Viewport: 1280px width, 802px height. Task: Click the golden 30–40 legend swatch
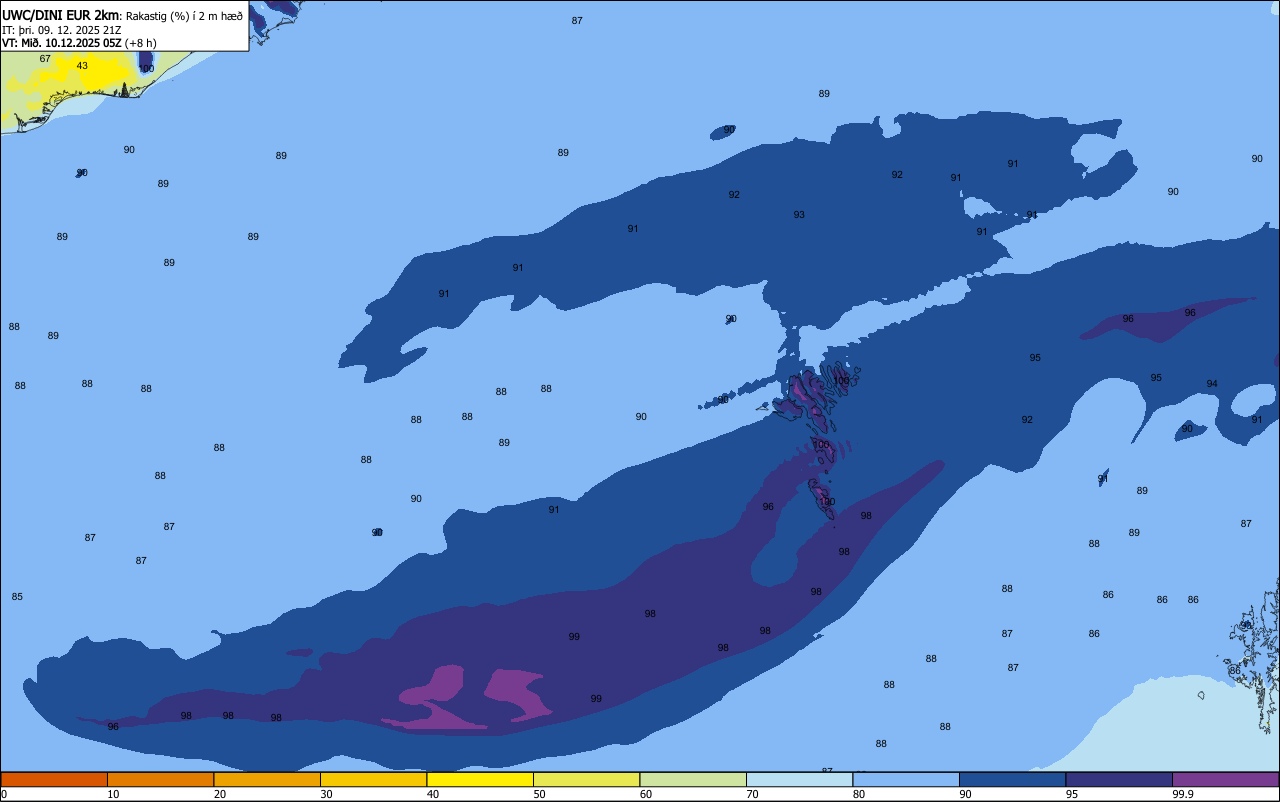click(x=373, y=779)
